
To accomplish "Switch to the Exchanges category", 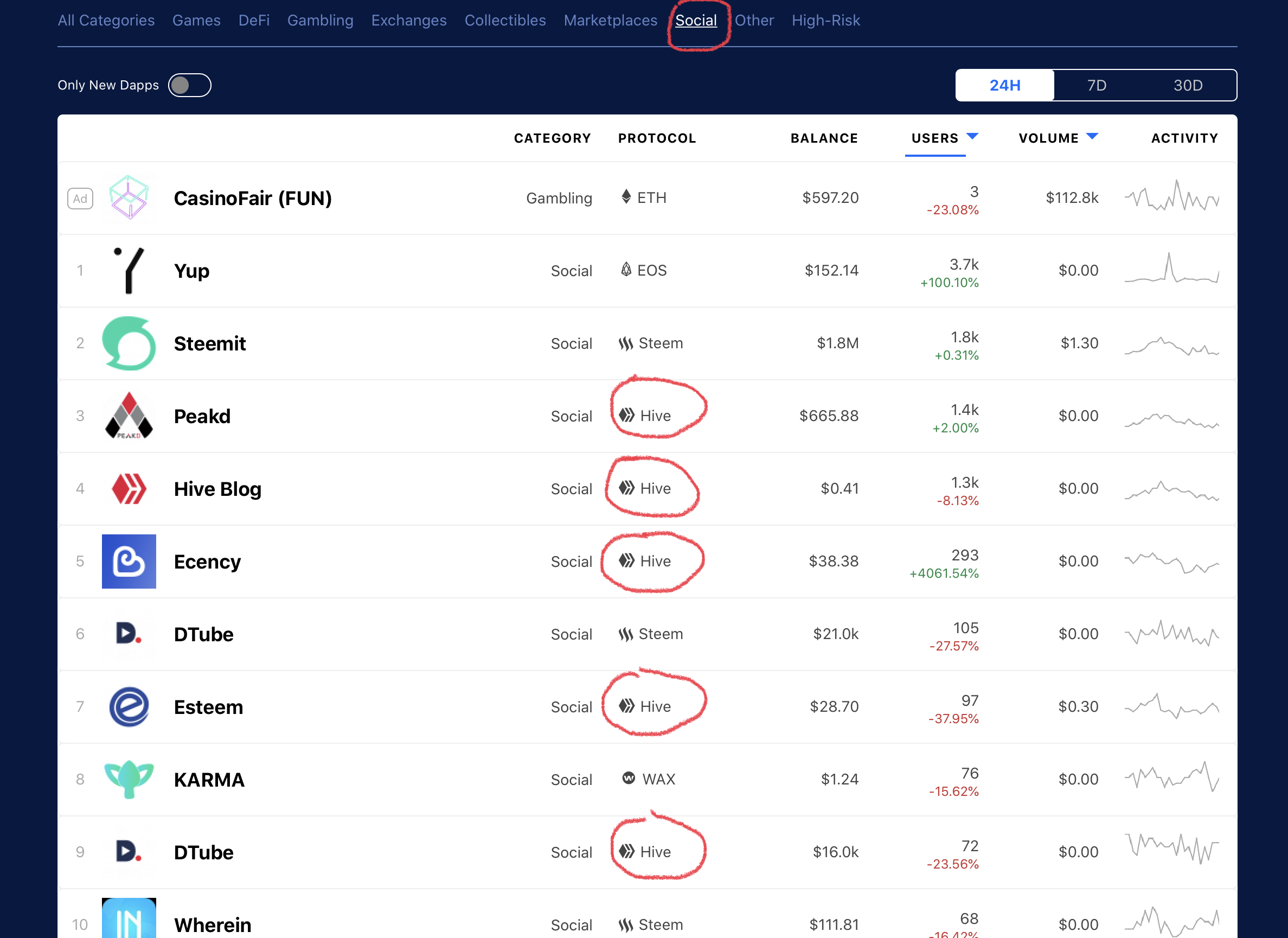I will tap(409, 21).
